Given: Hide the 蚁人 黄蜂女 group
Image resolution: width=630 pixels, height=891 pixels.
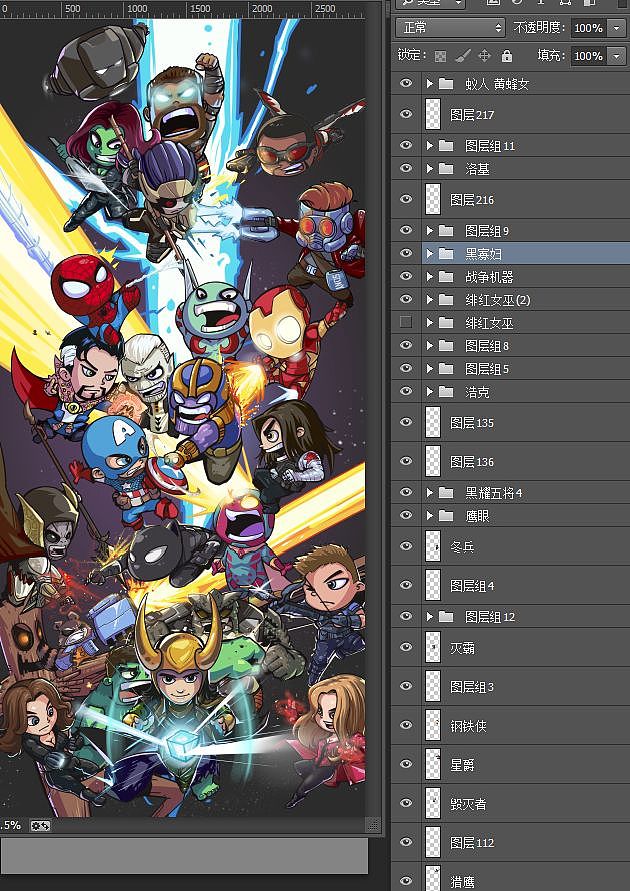Looking at the screenshot, I should pyautogui.click(x=406, y=84).
